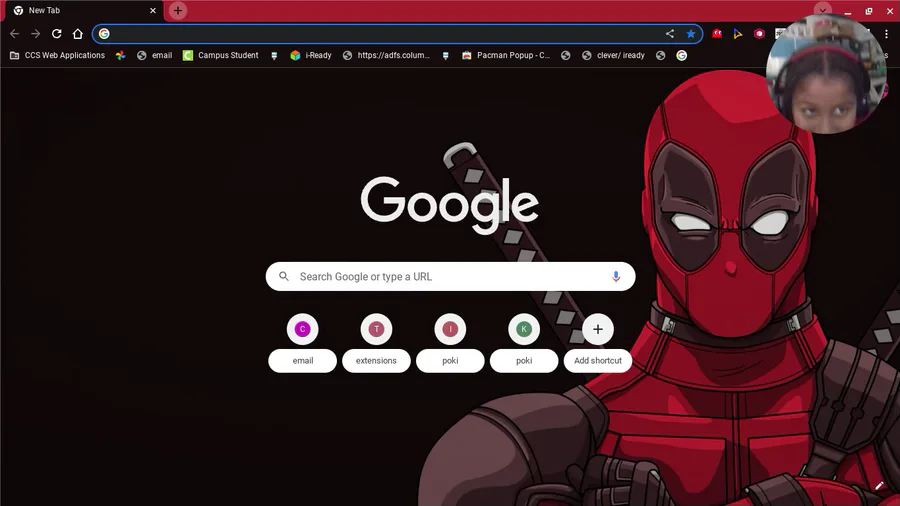The image size is (900, 506).
Task: Open a new tab with plus button
Action: pos(178,10)
